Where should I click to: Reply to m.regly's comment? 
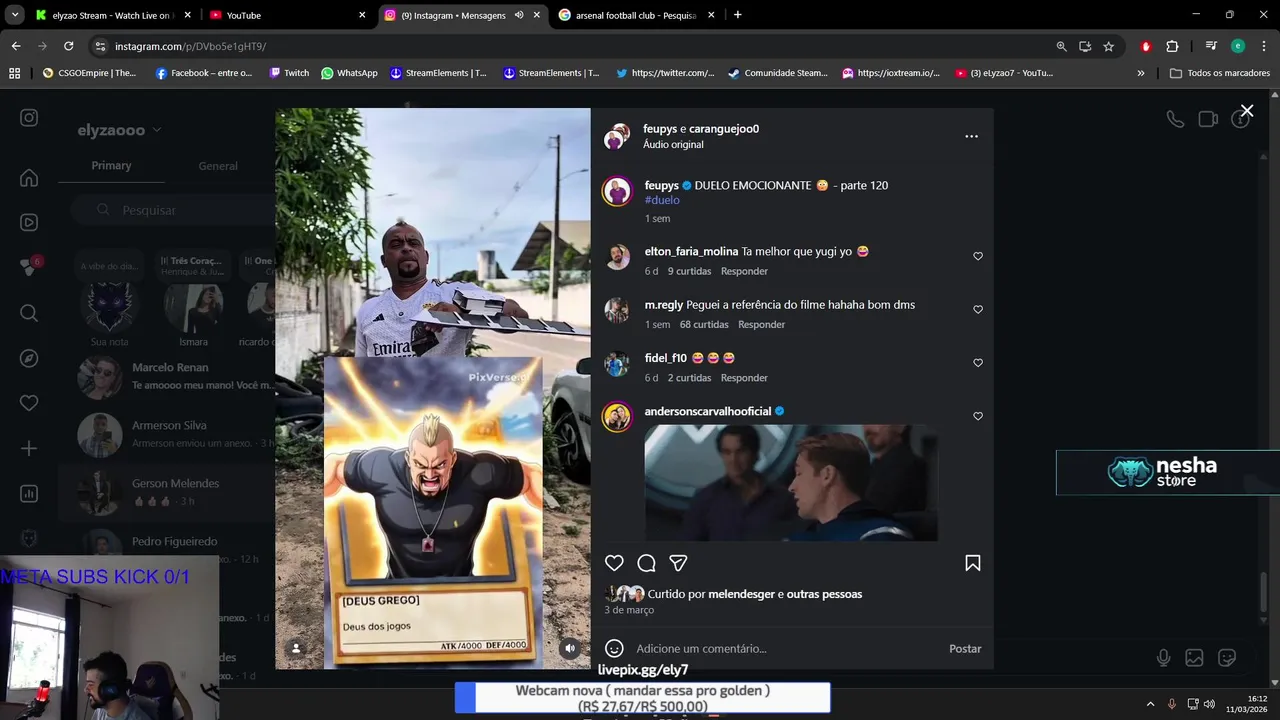(761, 324)
